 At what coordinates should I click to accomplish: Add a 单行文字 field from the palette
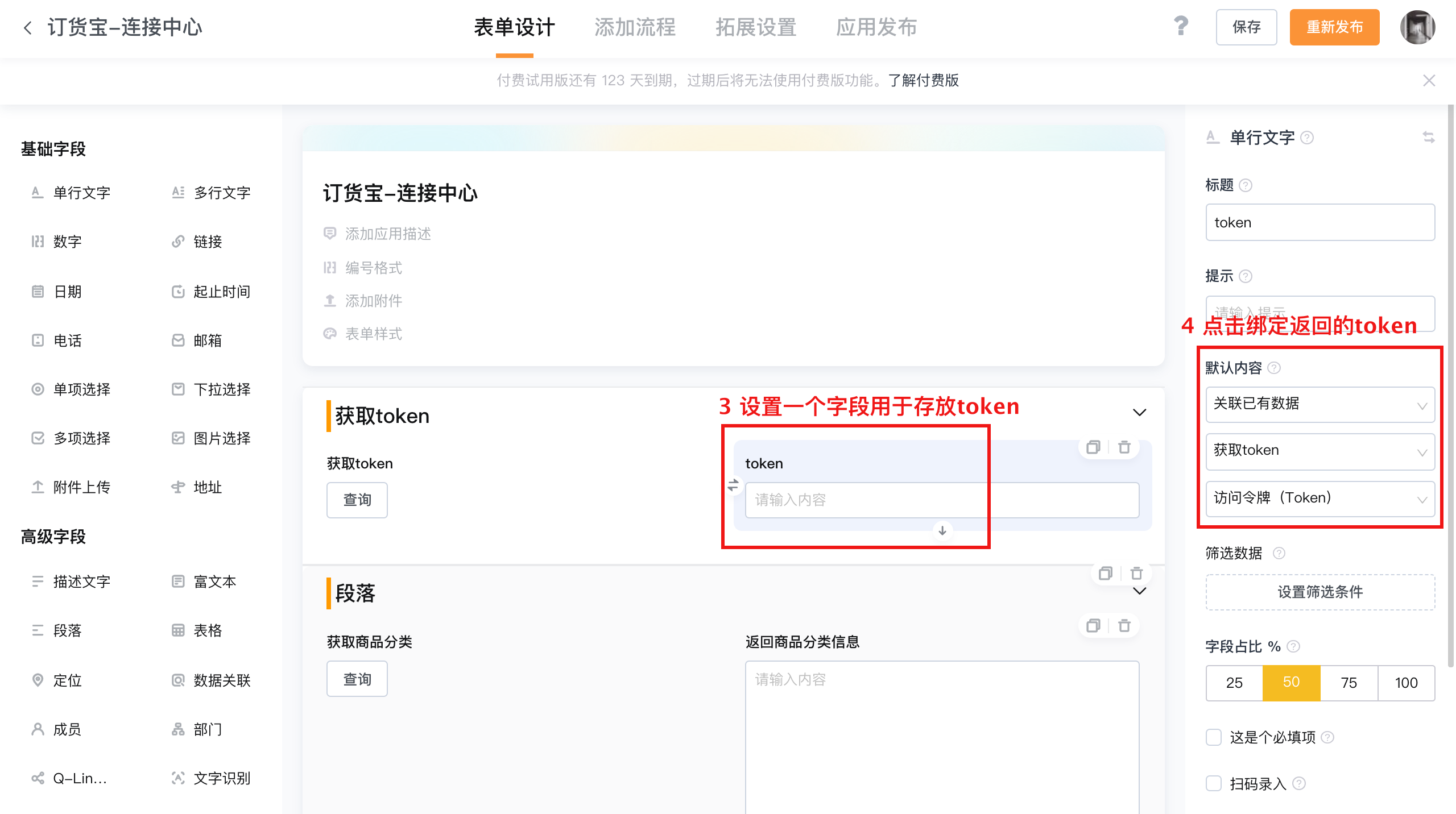point(71,193)
